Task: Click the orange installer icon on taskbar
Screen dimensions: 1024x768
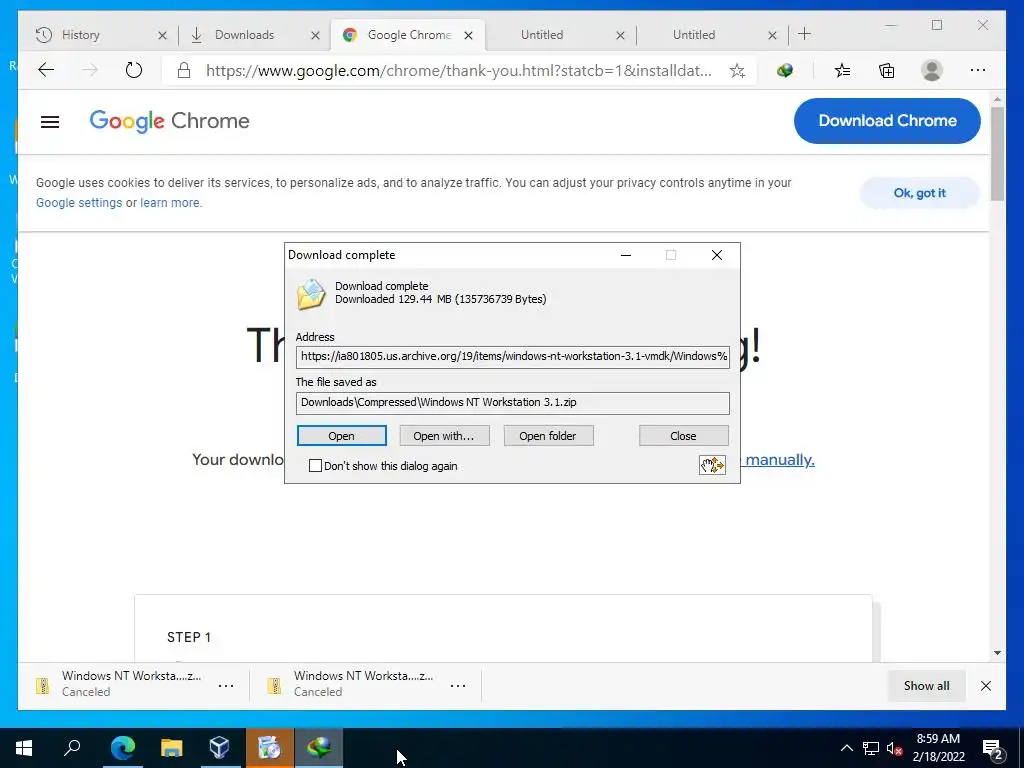Action: pos(269,748)
